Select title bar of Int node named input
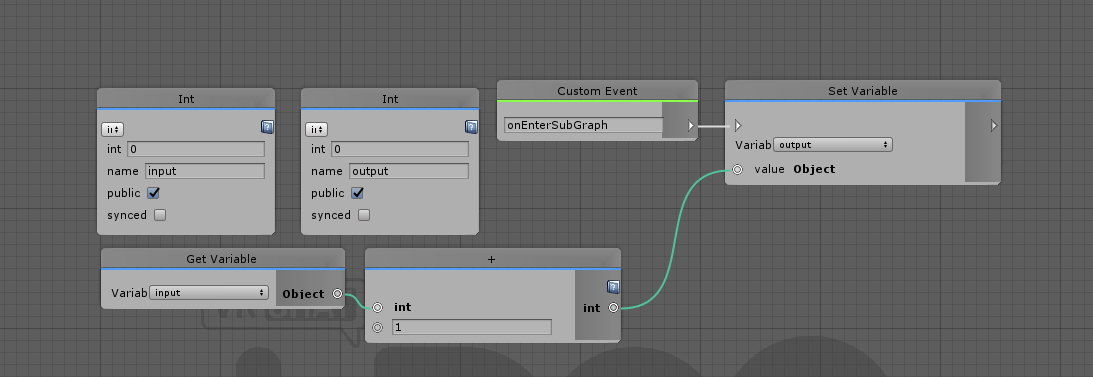Screen dimensions: 1093x377 [186, 99]
